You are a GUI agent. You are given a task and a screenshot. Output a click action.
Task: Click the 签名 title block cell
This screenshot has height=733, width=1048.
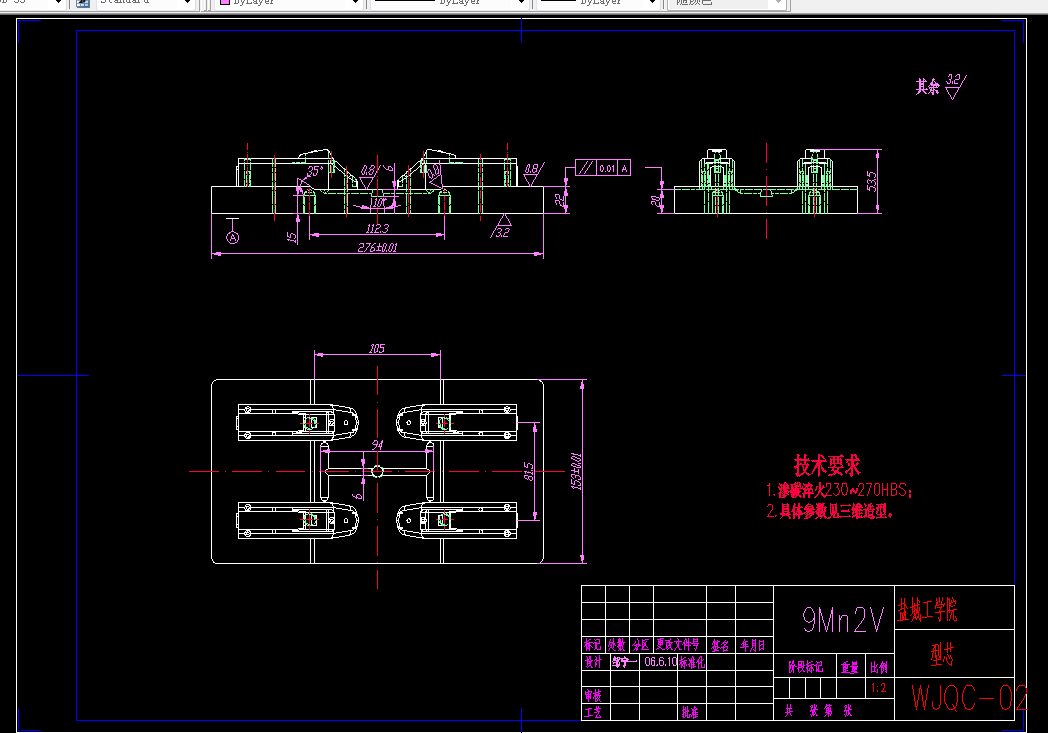click(720, 645)
